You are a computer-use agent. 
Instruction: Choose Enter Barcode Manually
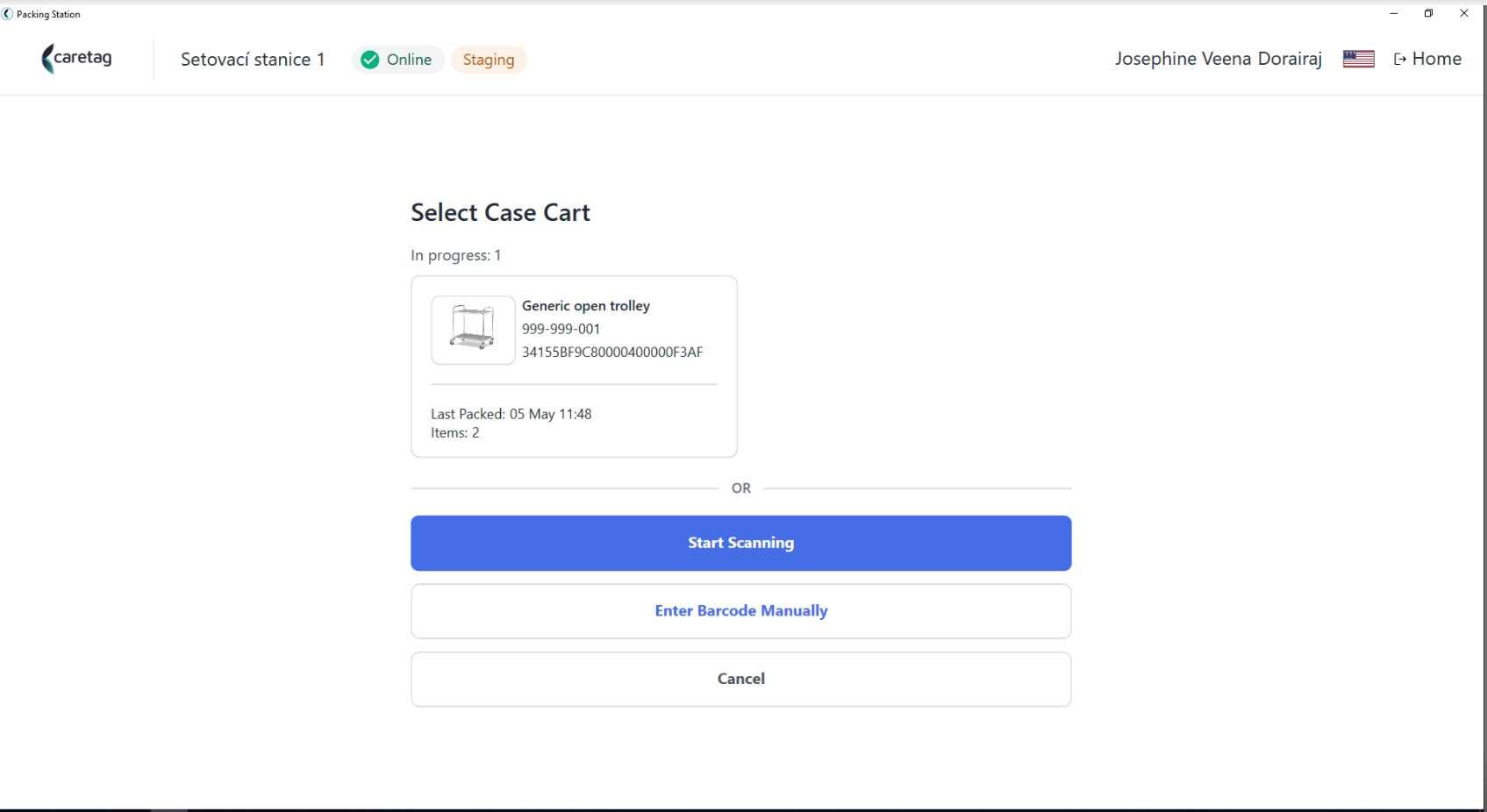coord(740,611)
